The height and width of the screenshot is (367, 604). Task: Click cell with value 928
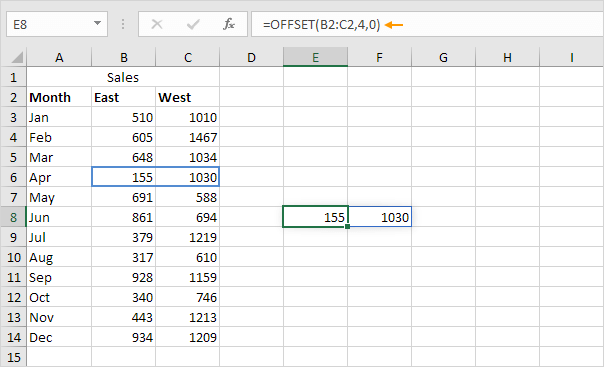[124, 277]
